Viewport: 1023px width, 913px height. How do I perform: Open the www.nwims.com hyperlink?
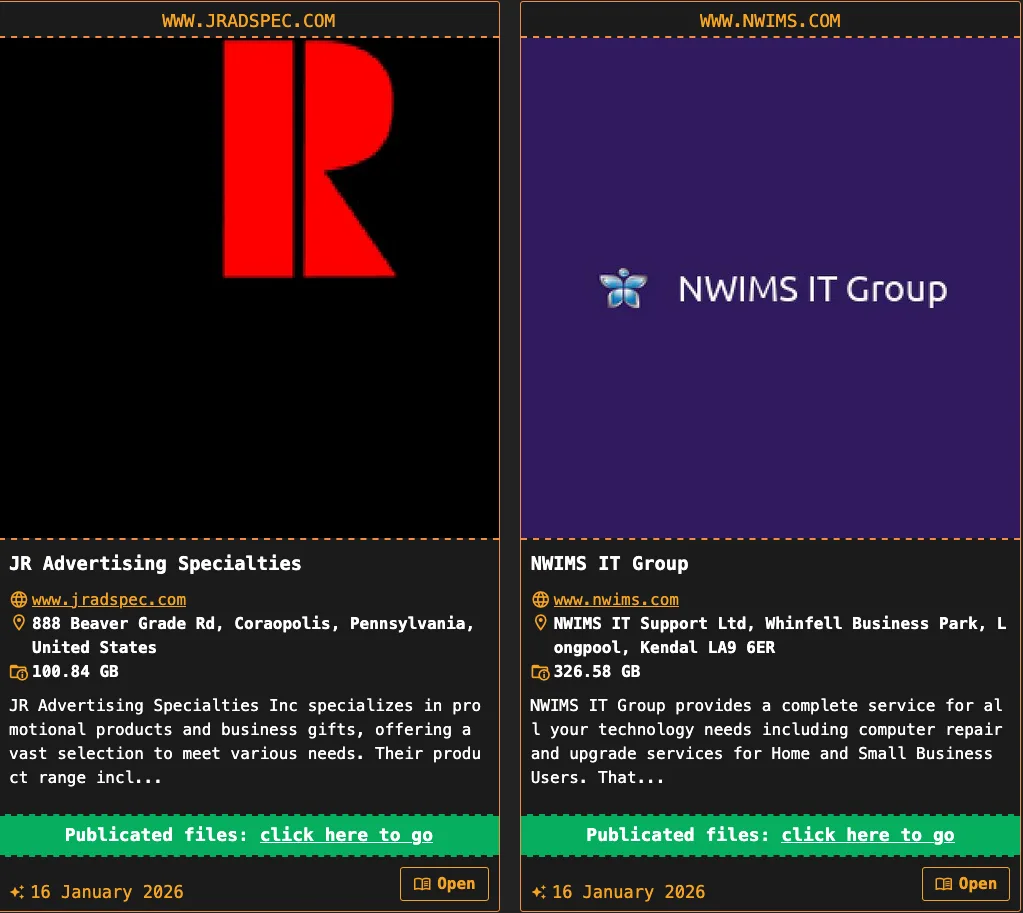(x=616, y=599)
